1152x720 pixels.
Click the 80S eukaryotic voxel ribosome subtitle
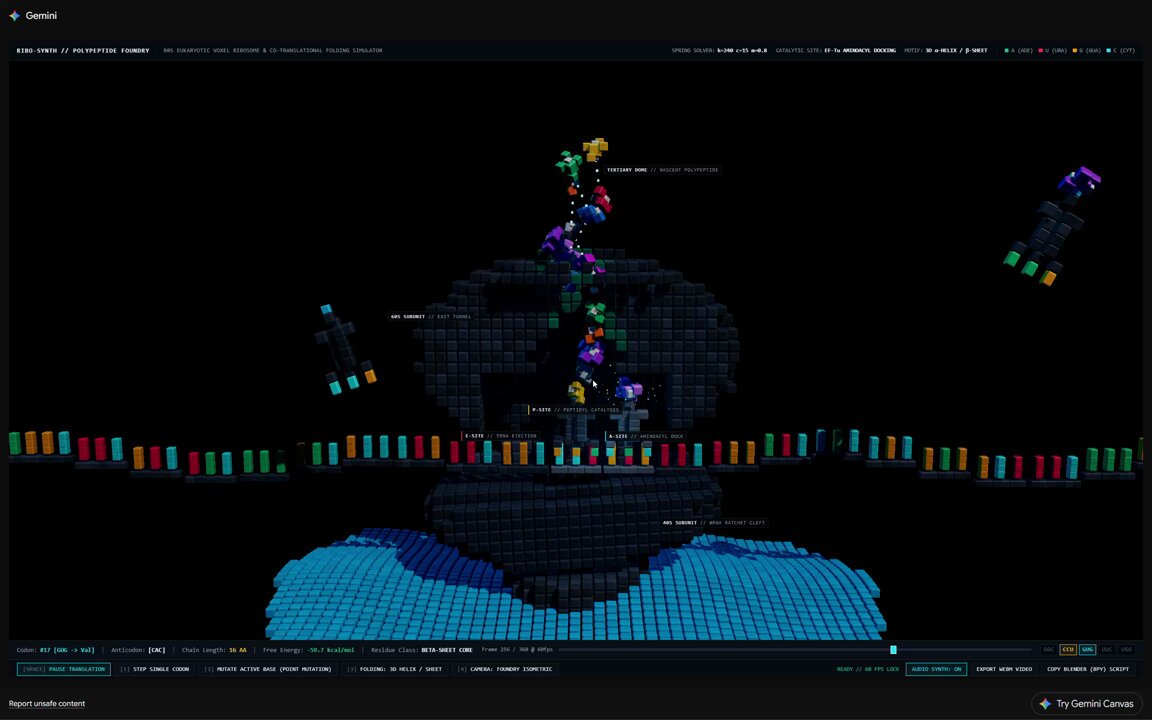coord(273,51)
